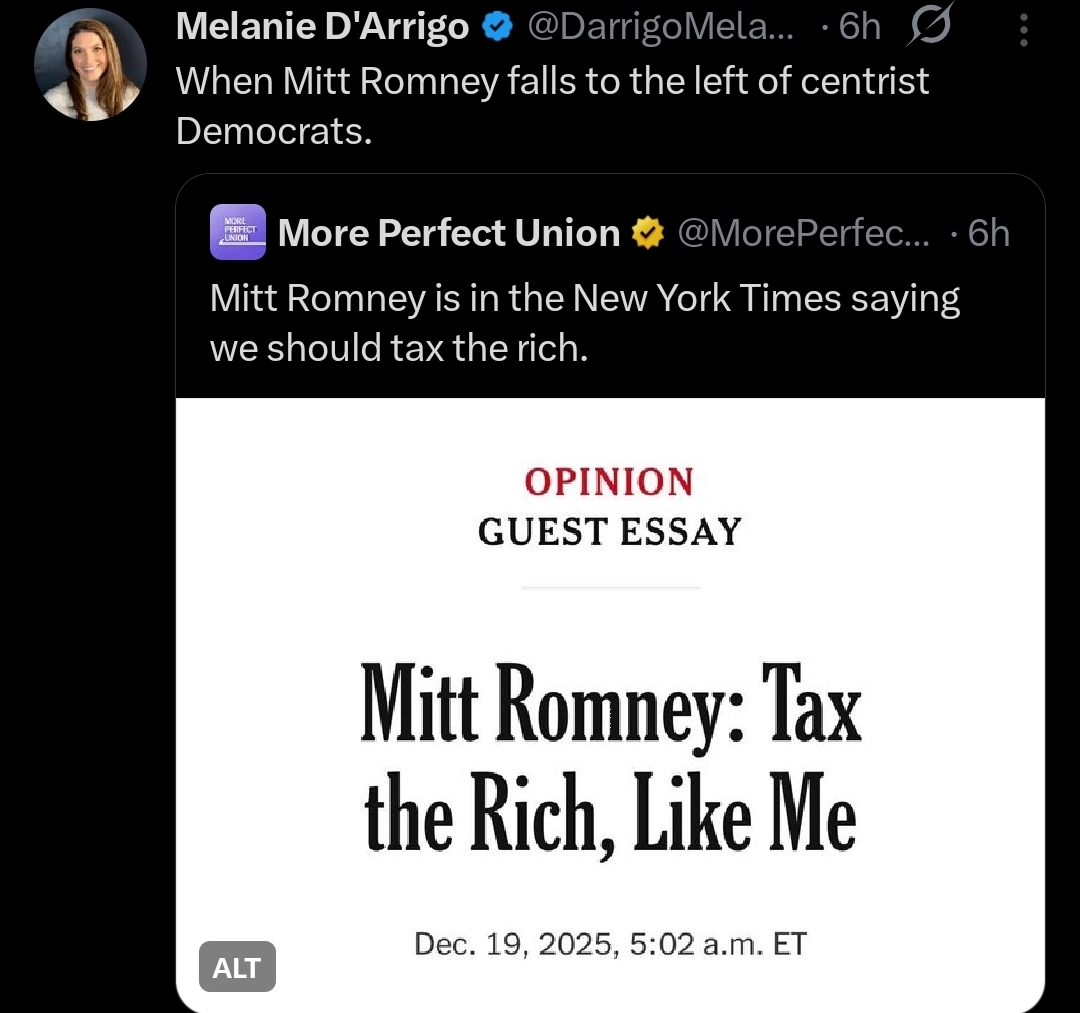Click the thin divider under GUEST ESSAY
Screen dimensions: 1080x1013
[x=610, y=588]
